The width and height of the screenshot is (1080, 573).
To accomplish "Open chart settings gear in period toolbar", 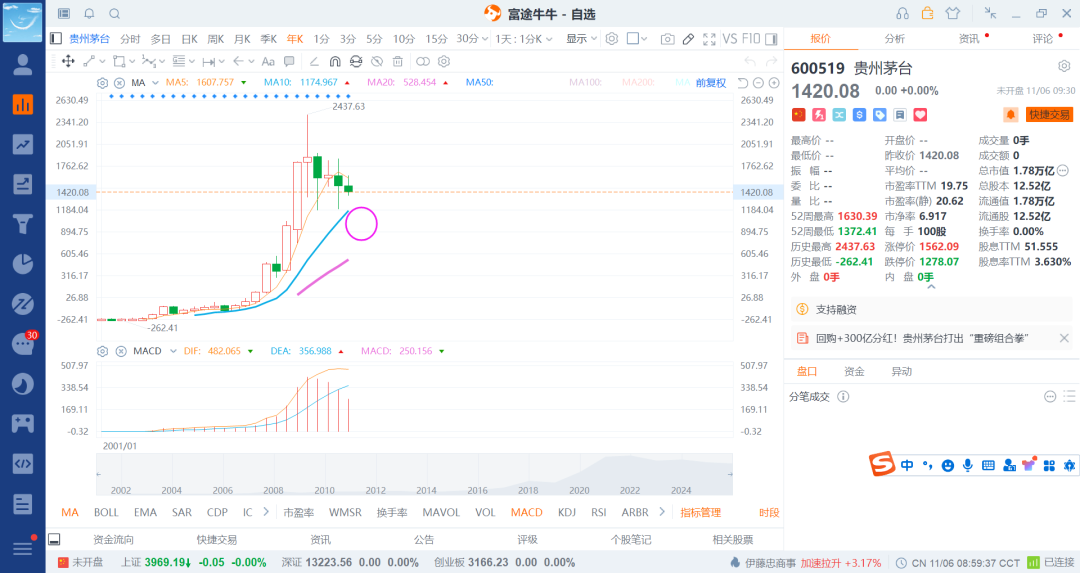I will pos(612,39).
